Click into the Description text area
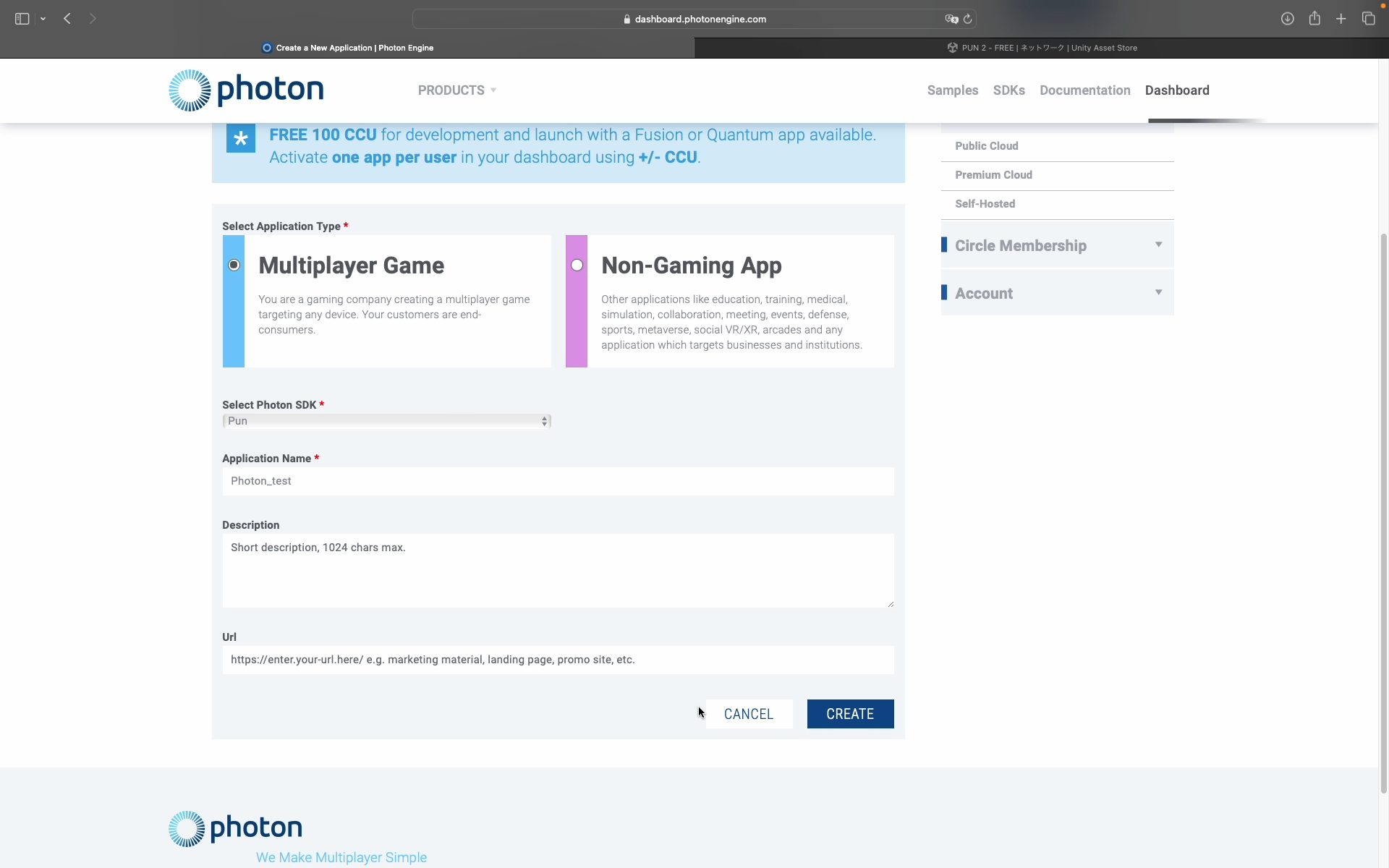 click(558, 571)
